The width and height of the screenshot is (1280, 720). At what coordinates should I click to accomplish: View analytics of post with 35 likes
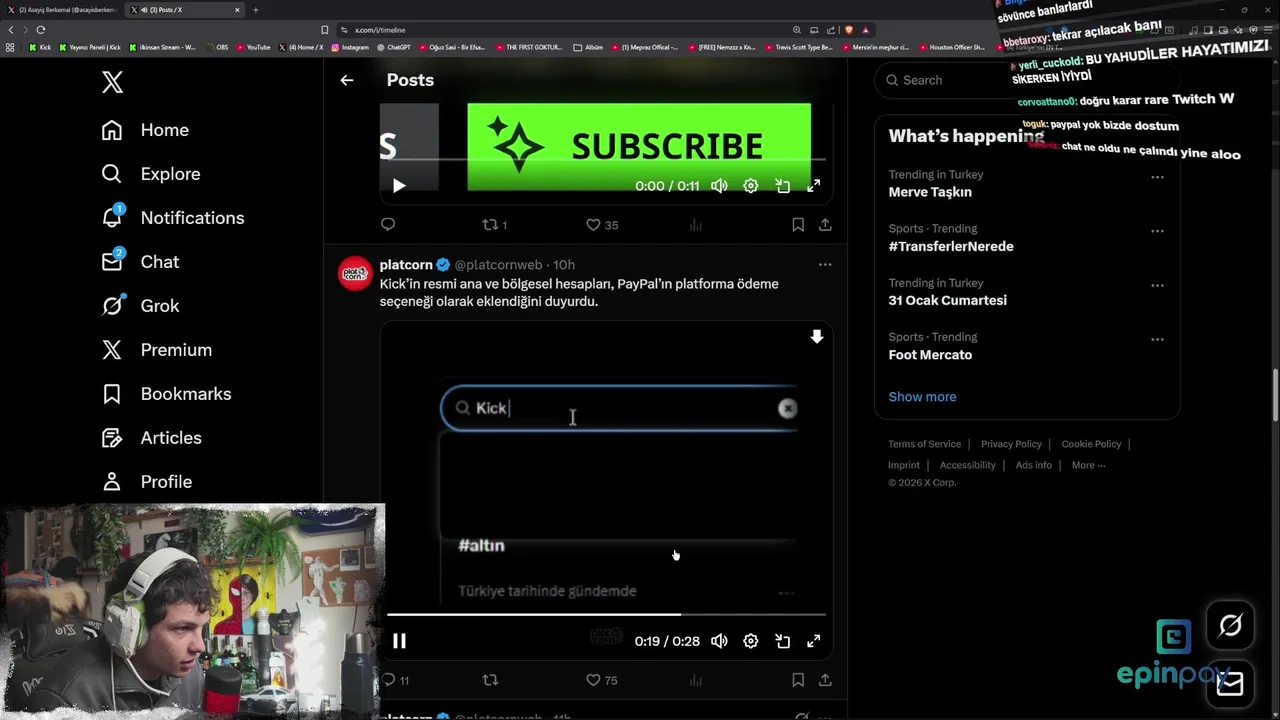[x=696, y=225]
